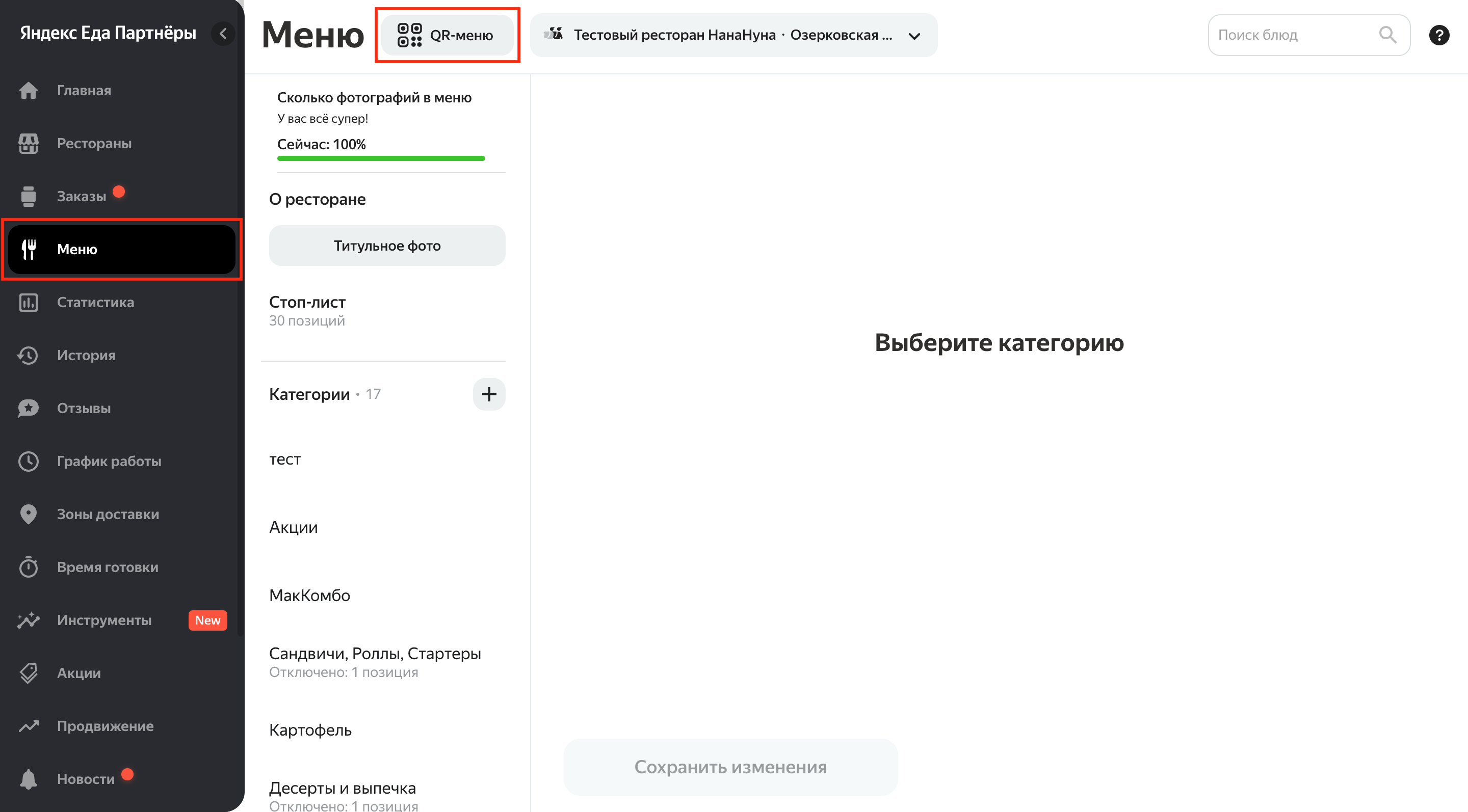The width and height of the screenshot is (1468, 812).
Task: Click the QR-меню button
Action: pyautogui.click(x=448, y=35)
